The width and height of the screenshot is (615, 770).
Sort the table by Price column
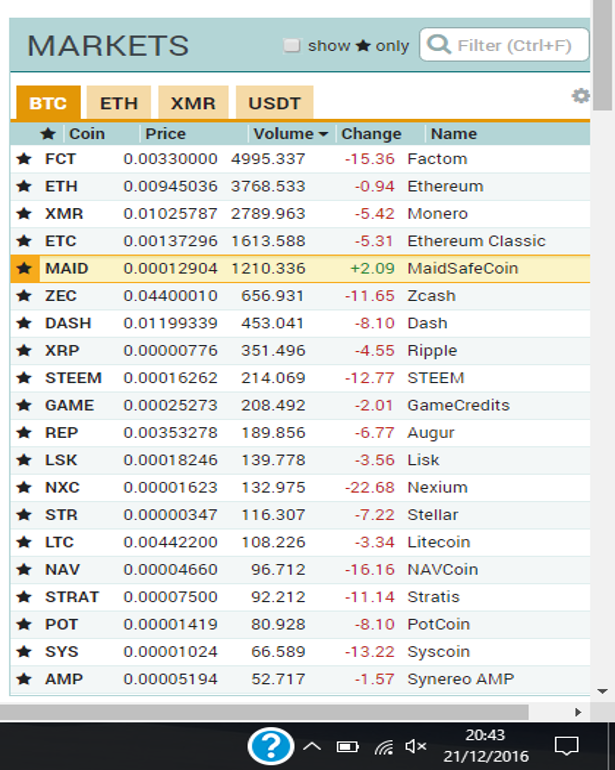[x=166, y=134]
